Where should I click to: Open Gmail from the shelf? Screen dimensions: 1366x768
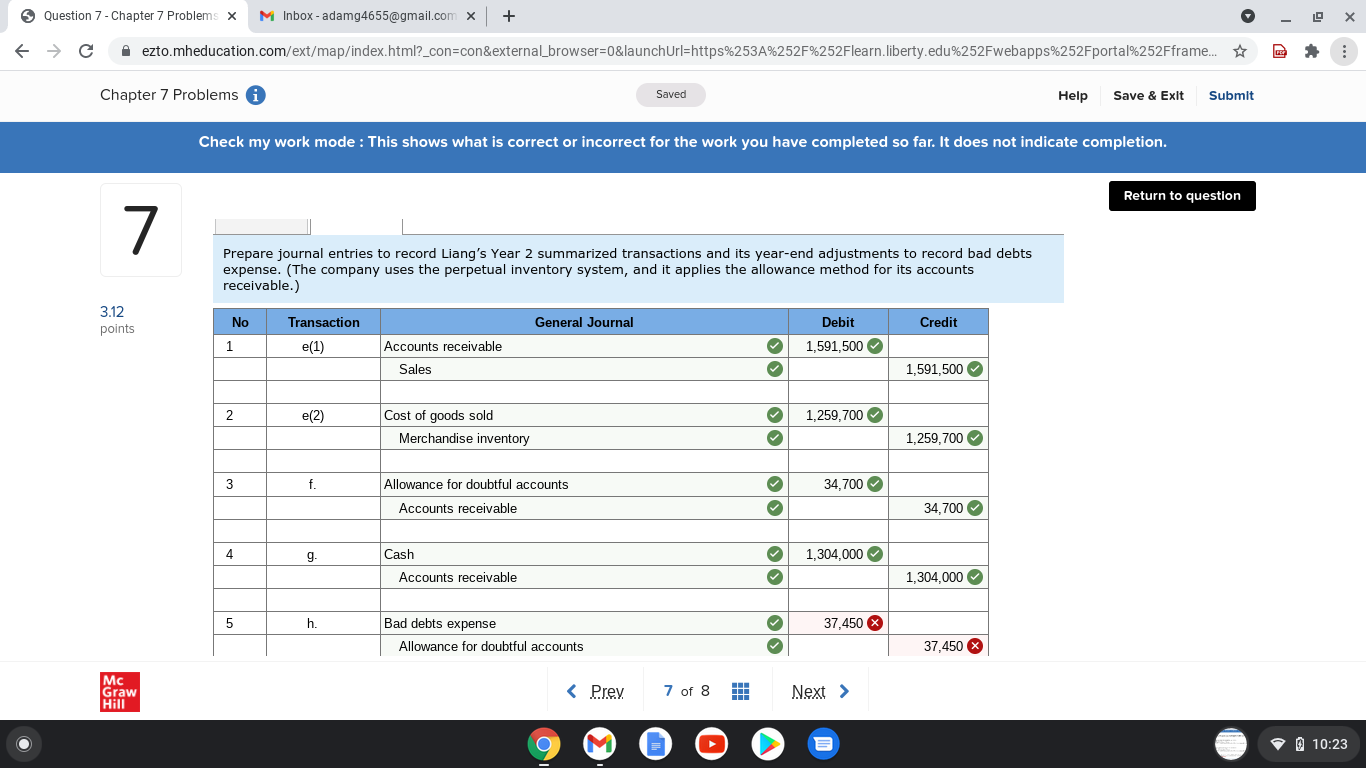pos(599,744)
